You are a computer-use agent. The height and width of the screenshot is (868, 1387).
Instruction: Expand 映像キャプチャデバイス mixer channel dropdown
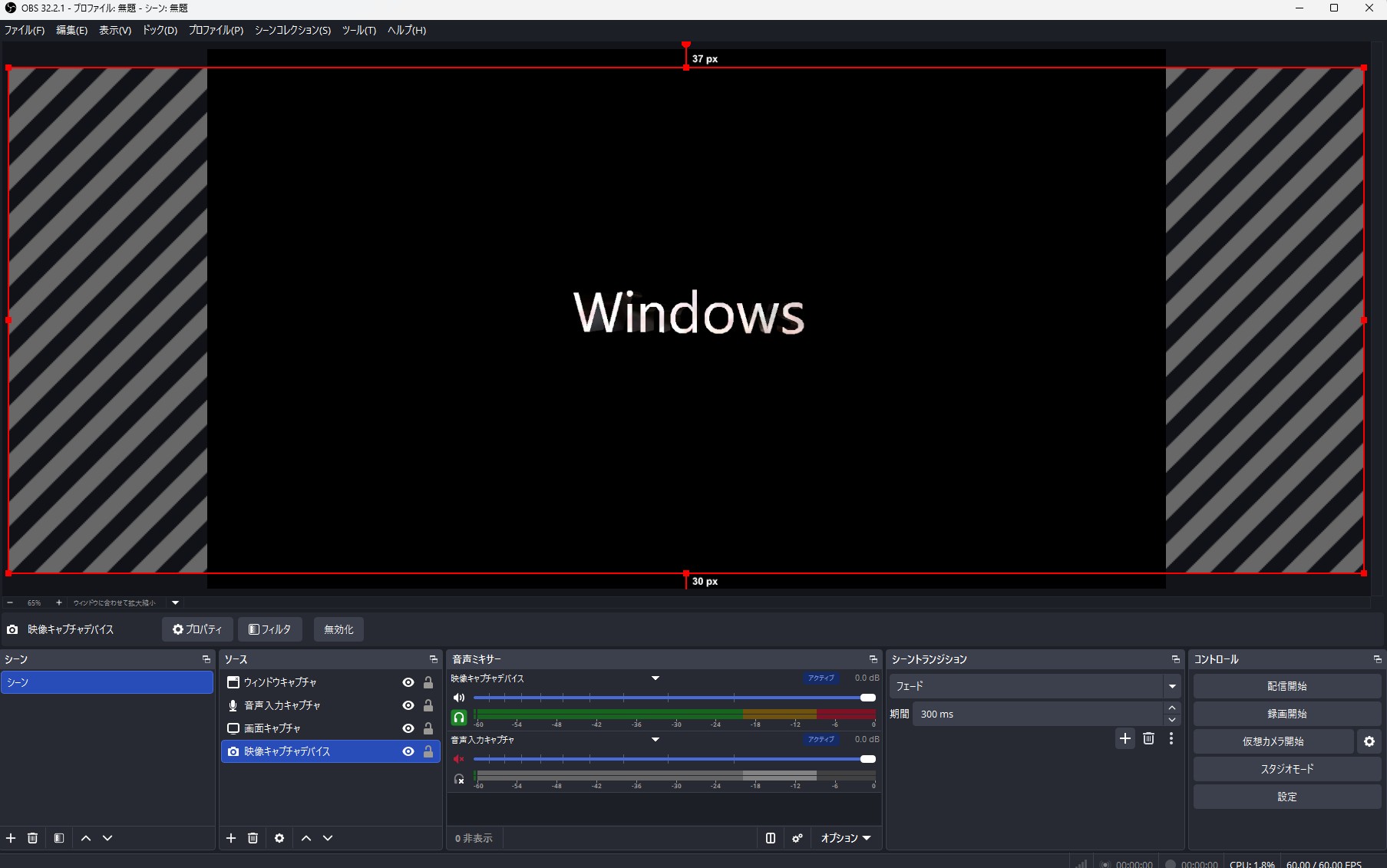point(656,678)
